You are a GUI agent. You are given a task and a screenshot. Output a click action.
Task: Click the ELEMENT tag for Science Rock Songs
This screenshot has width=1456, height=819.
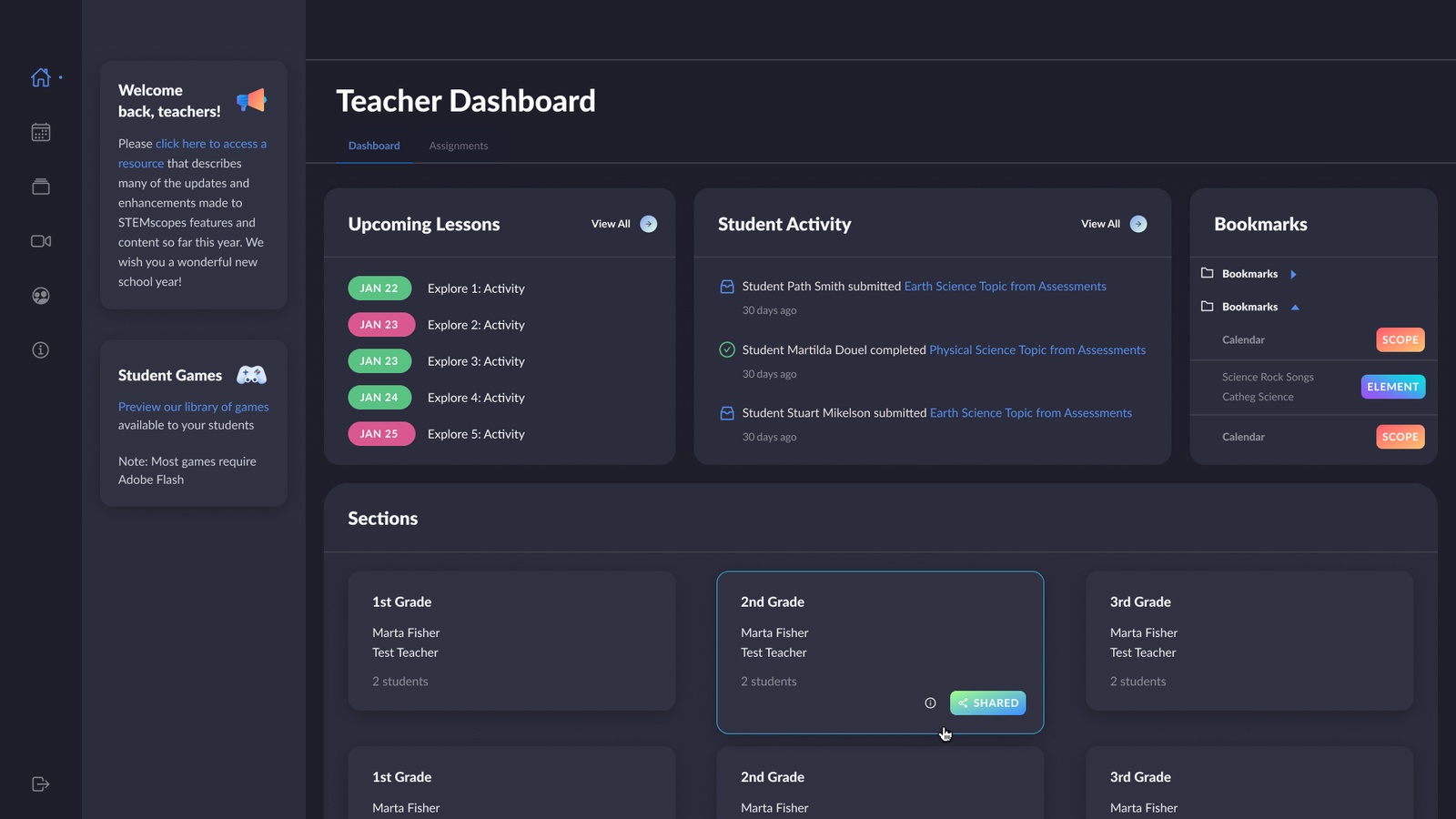(1392, 387)
